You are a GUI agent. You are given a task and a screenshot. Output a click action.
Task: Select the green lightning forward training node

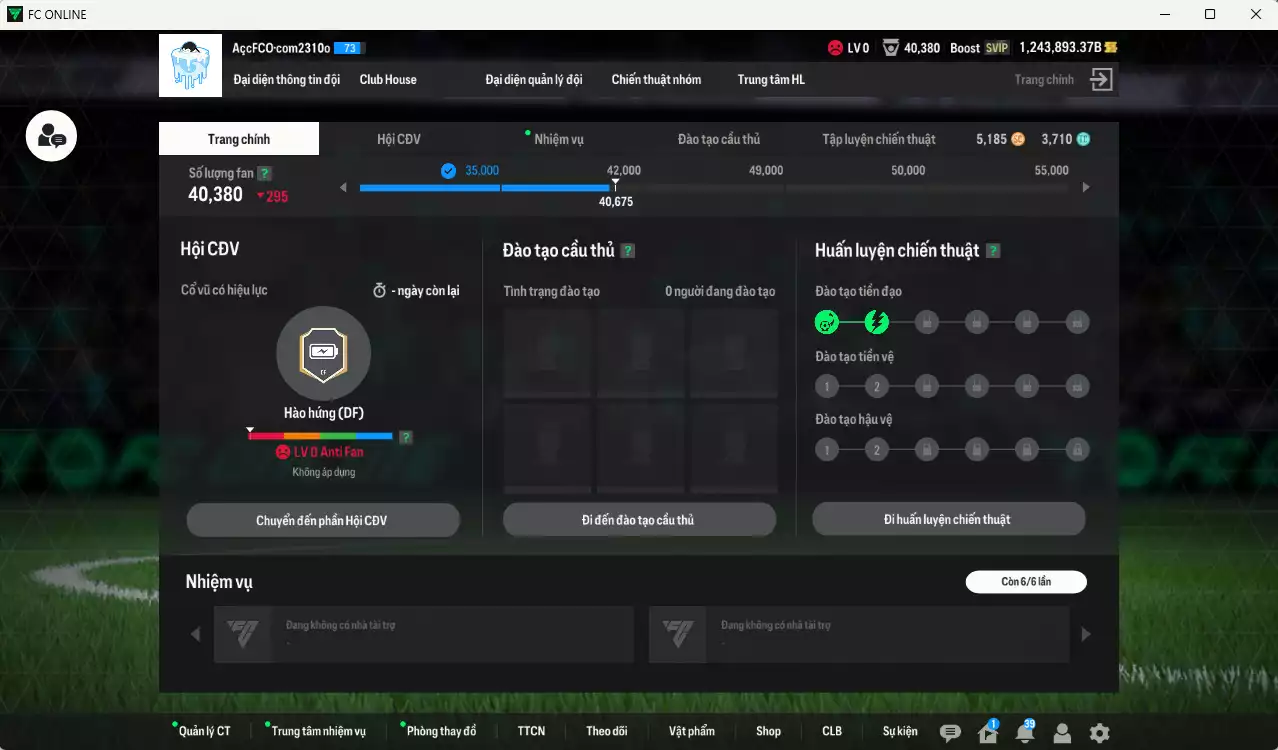[x=876, y=322]
